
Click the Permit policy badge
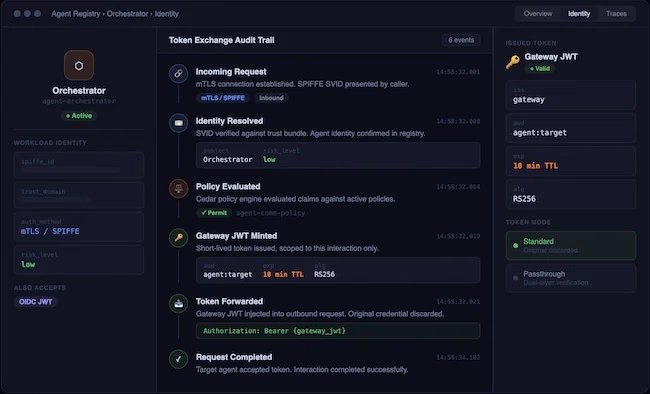coord(214,213)
